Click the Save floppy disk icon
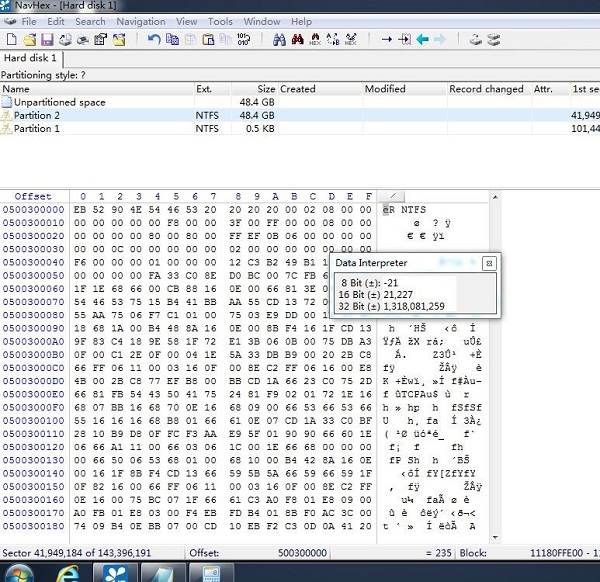The height and width of the screenshot is (582, 600). pos(47,39)
